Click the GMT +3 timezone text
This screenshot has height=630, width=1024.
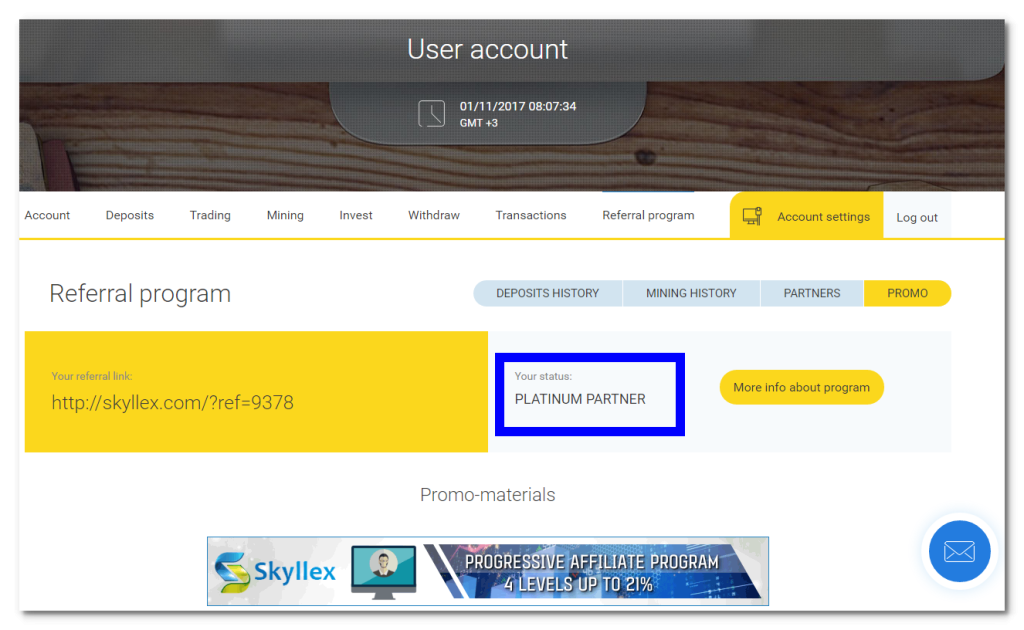(479, 123)
